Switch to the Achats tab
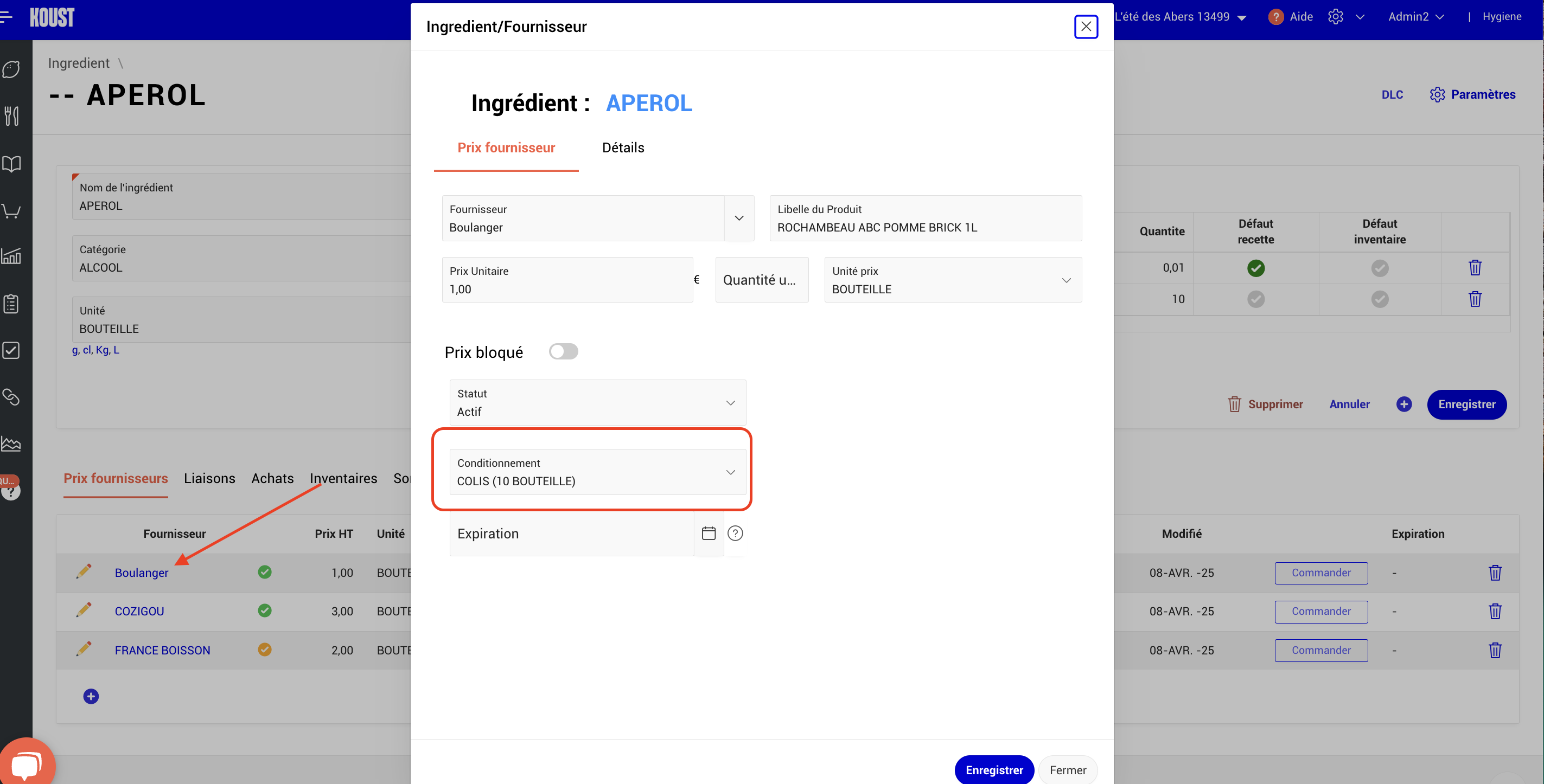The image size is (1544, 784). [272, 478]
